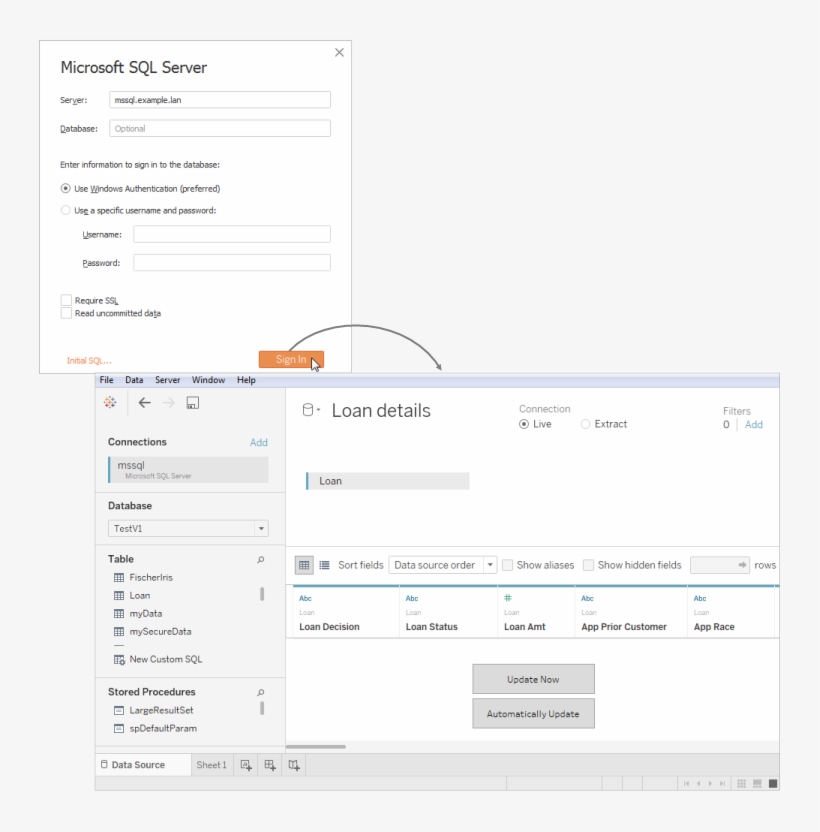The image size is (820, 832).
Task: Open the TestV1 database dropdown
Action: click(261, 528)
